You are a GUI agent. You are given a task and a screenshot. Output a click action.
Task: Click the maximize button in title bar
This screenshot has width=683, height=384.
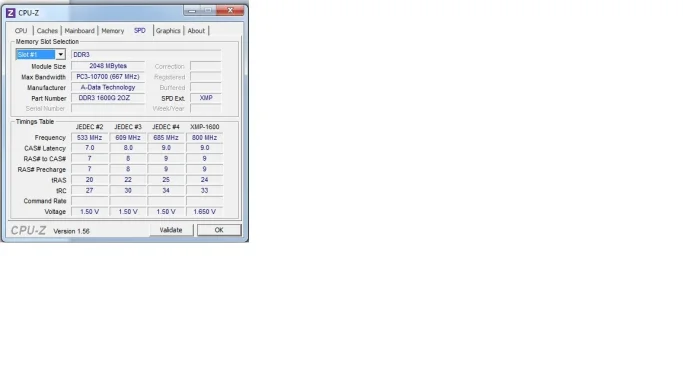208,10
